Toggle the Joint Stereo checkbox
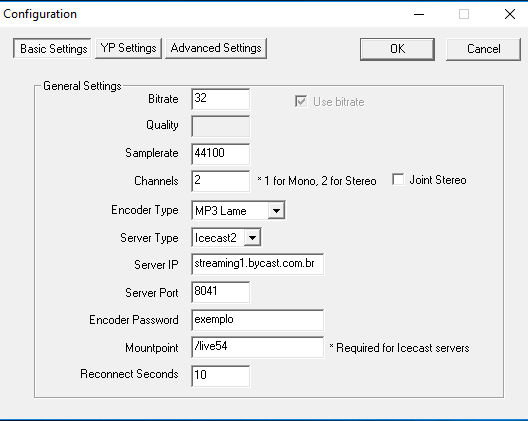Screen dimensions: 528x421 pos(398,180)
